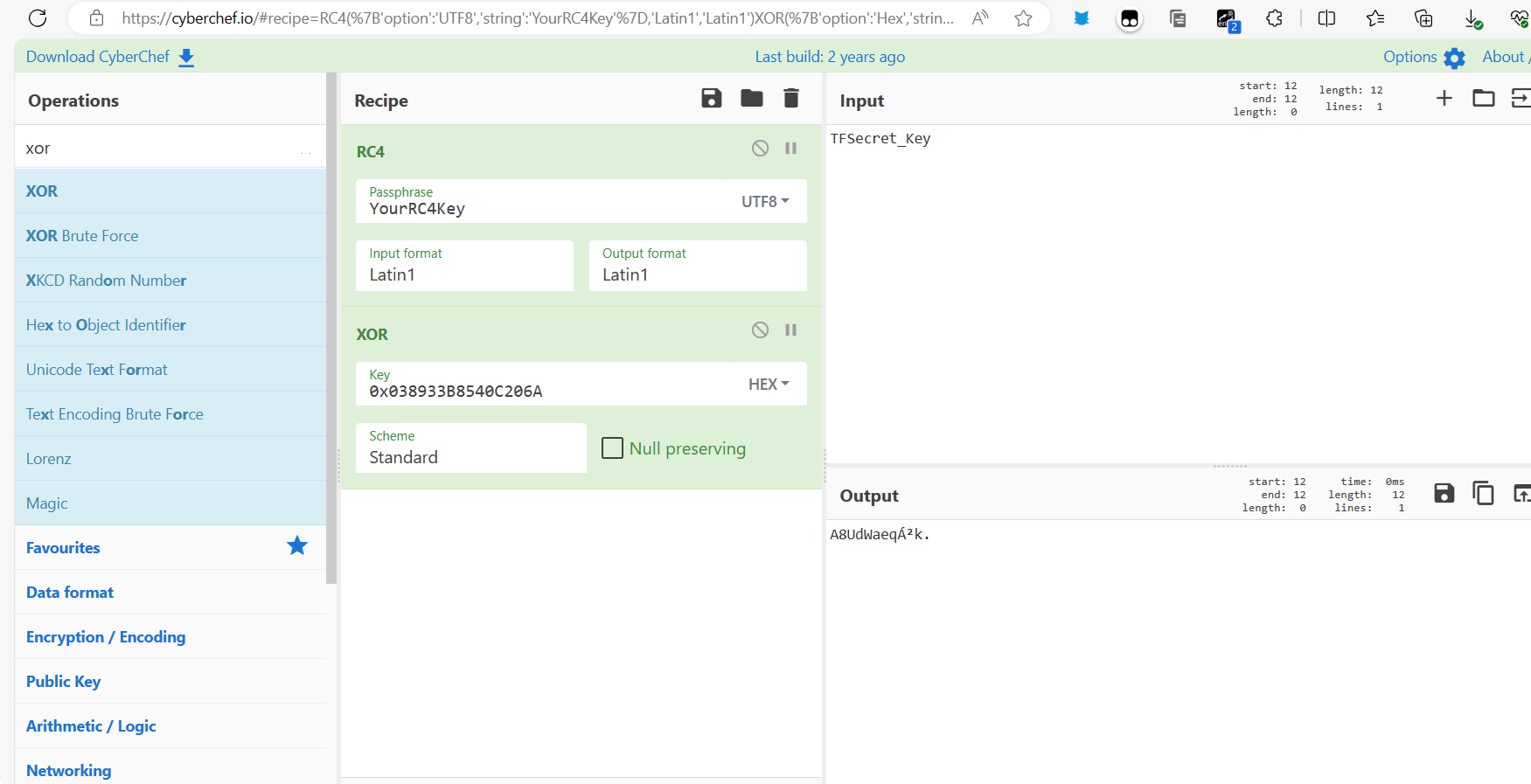This screenshot has width=1531, height=784.
Task: Save the current recipe
Action: pos(712,98)
